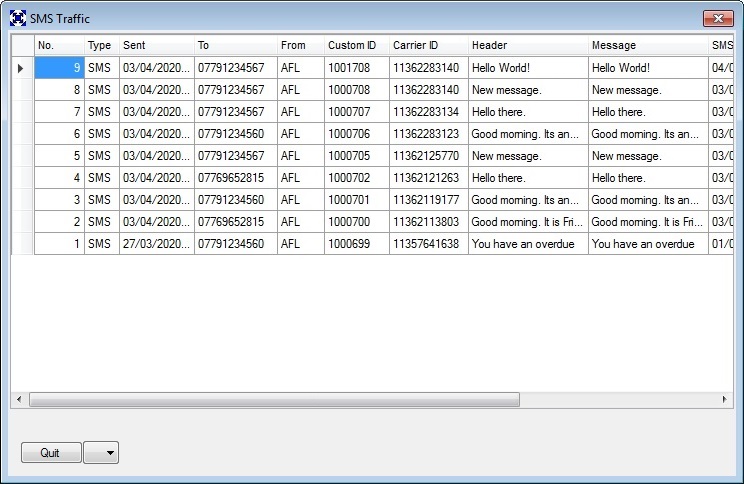Sort by the Sent column header
Image resolution: width=744 pixels, height=484 pixels.
(157, 46)
